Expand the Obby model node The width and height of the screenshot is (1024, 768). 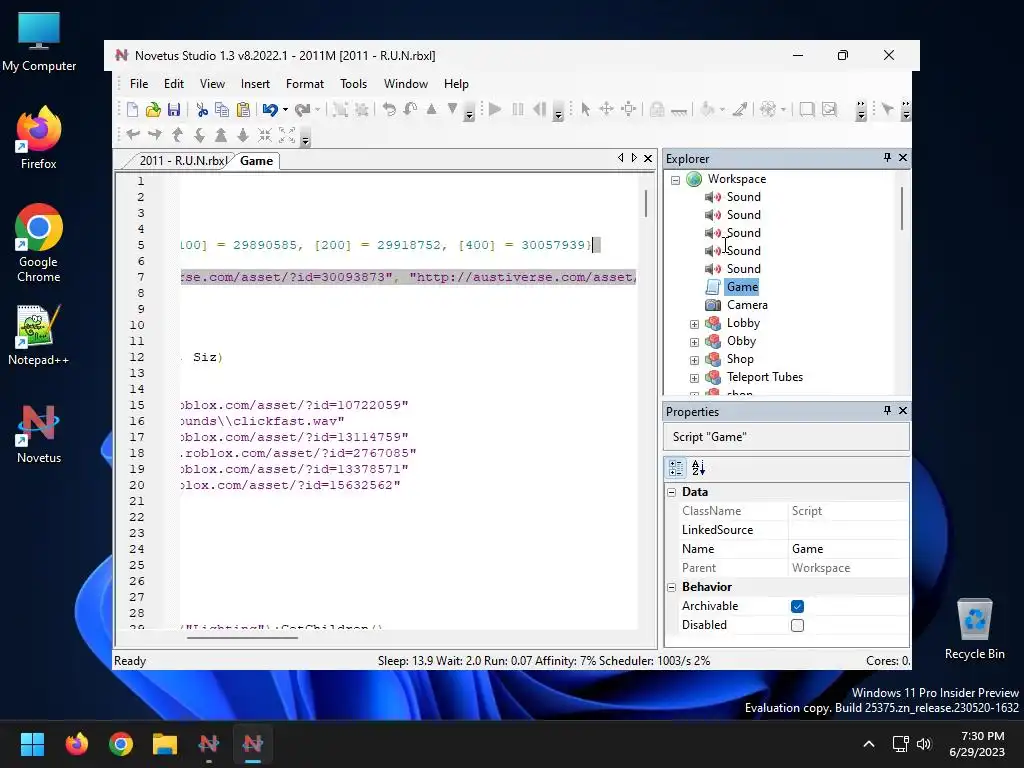(694, 342)
